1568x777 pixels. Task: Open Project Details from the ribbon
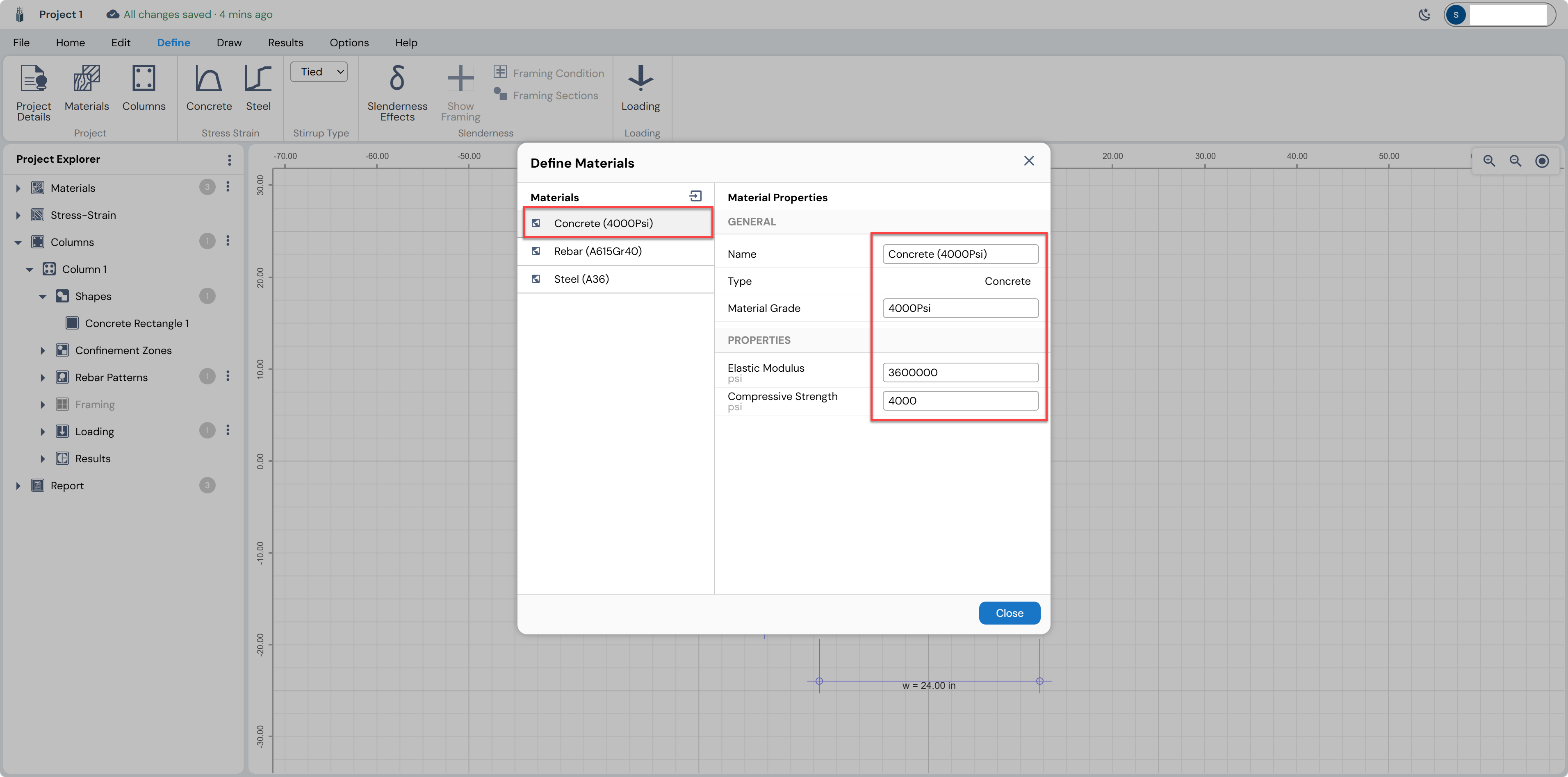click(34, 93)
